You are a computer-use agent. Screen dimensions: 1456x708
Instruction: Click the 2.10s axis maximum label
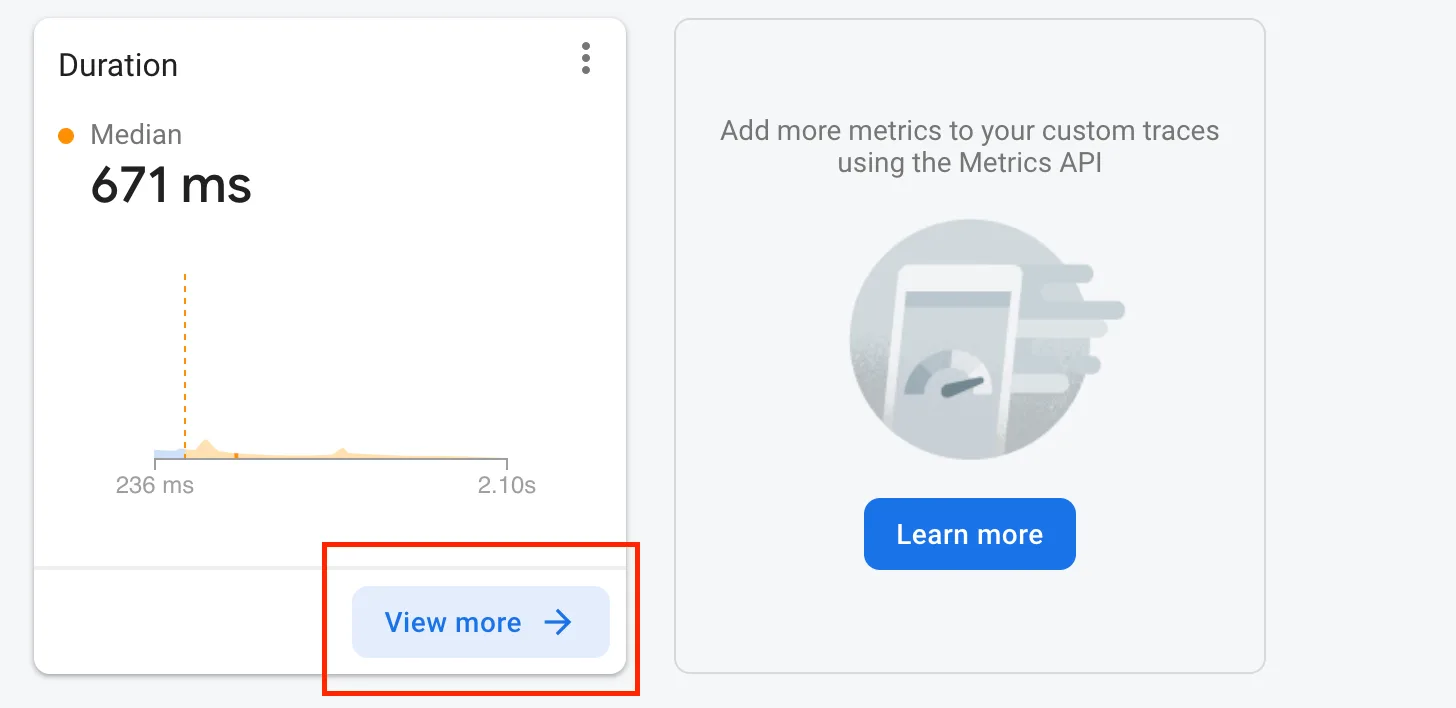[x=507, y=486]
